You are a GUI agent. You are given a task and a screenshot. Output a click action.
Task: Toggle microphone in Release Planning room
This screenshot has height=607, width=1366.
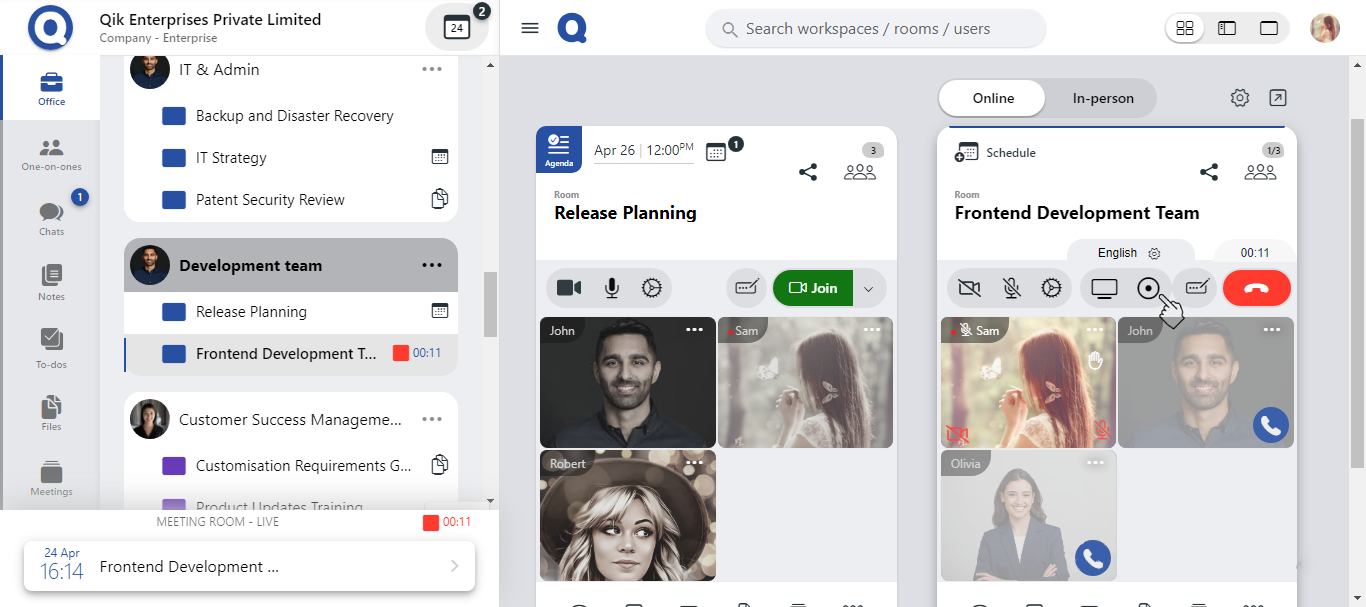click(x=612, y=288)
